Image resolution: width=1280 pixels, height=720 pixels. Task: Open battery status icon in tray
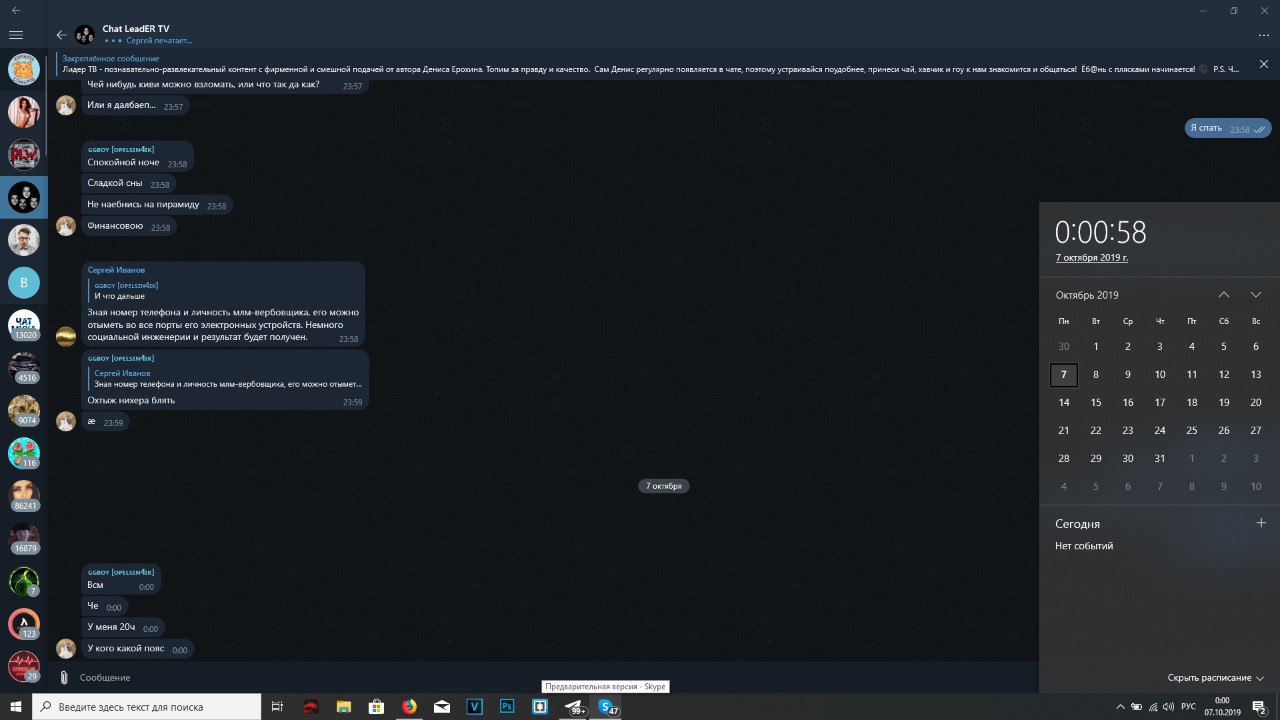point(1137,707)
